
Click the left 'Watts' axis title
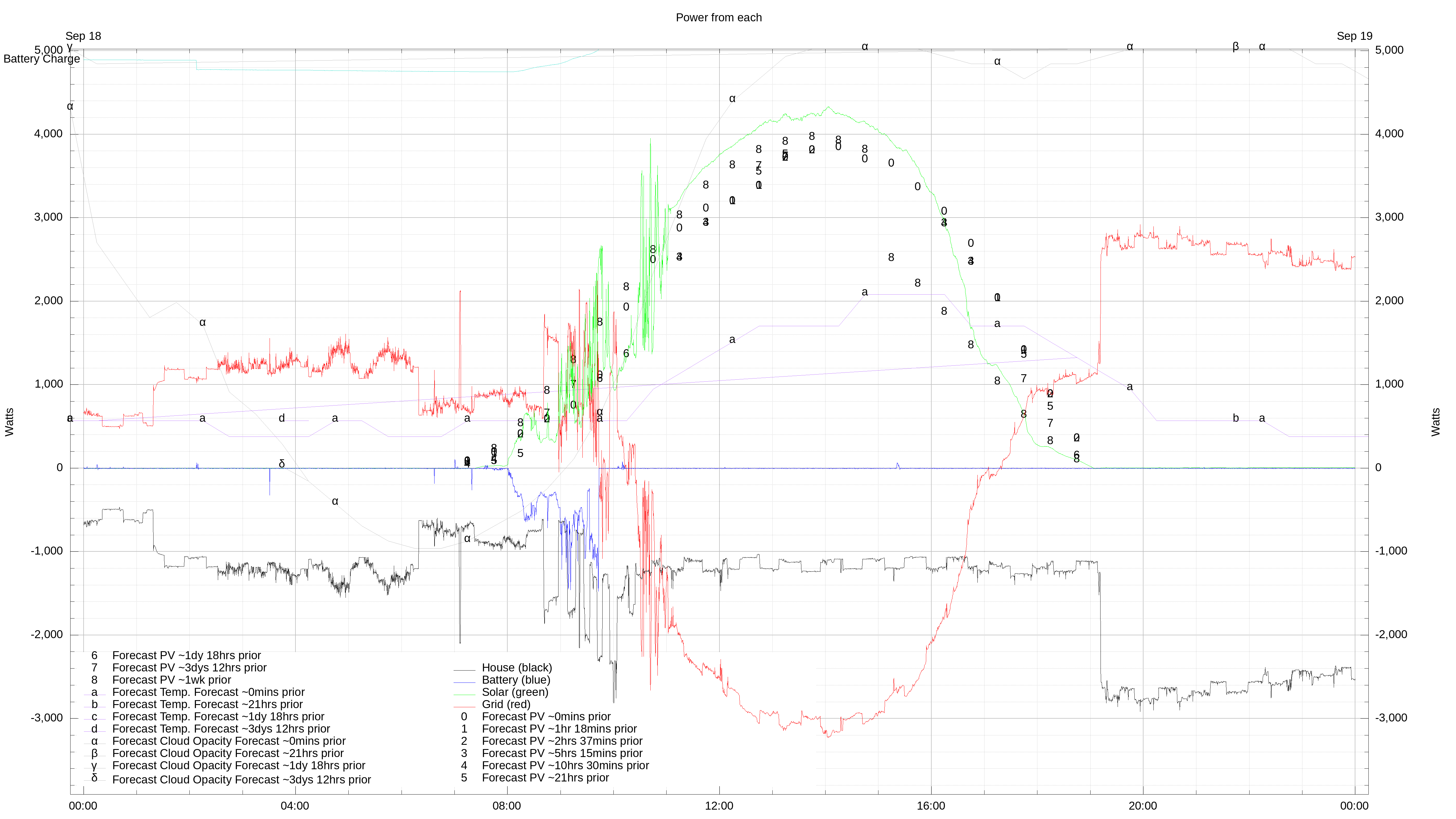point(9,422)
